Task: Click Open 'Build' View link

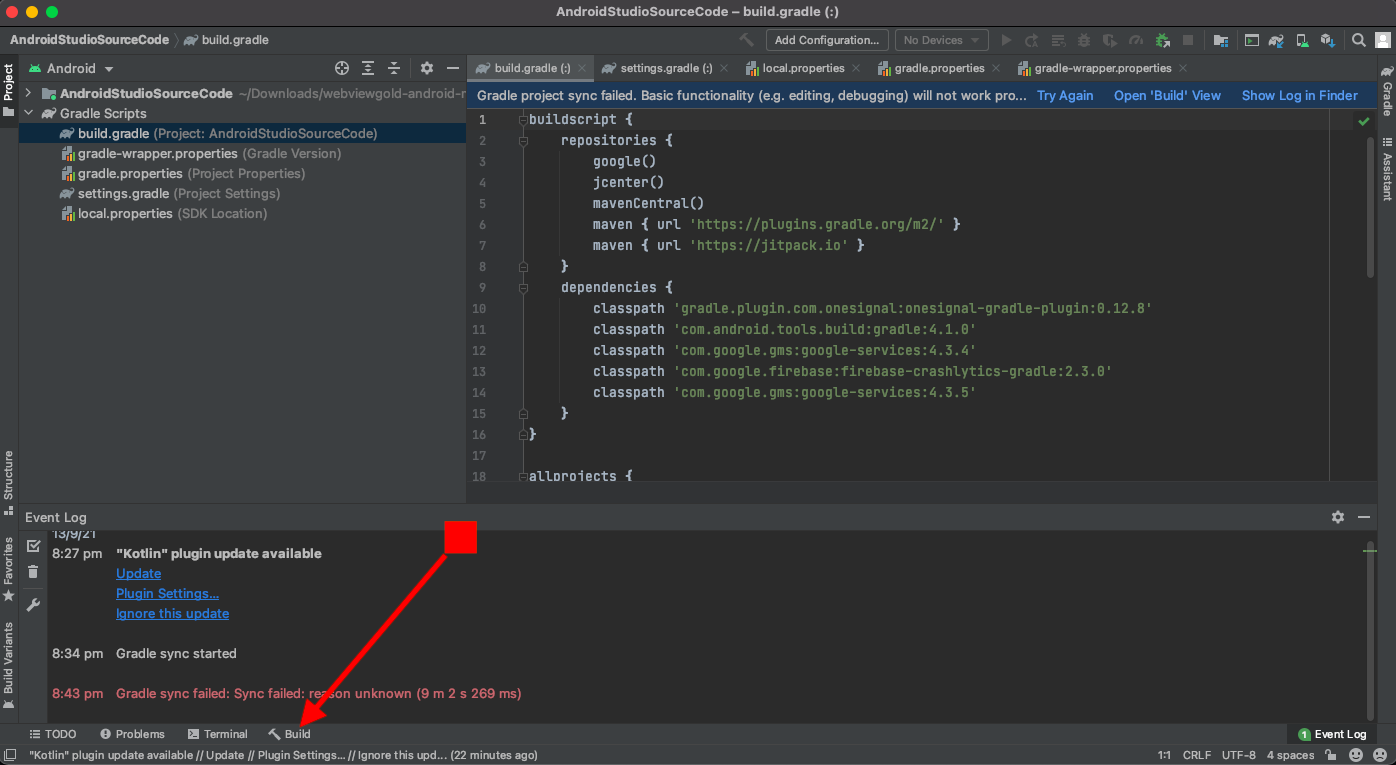Action: (1167, 95)
